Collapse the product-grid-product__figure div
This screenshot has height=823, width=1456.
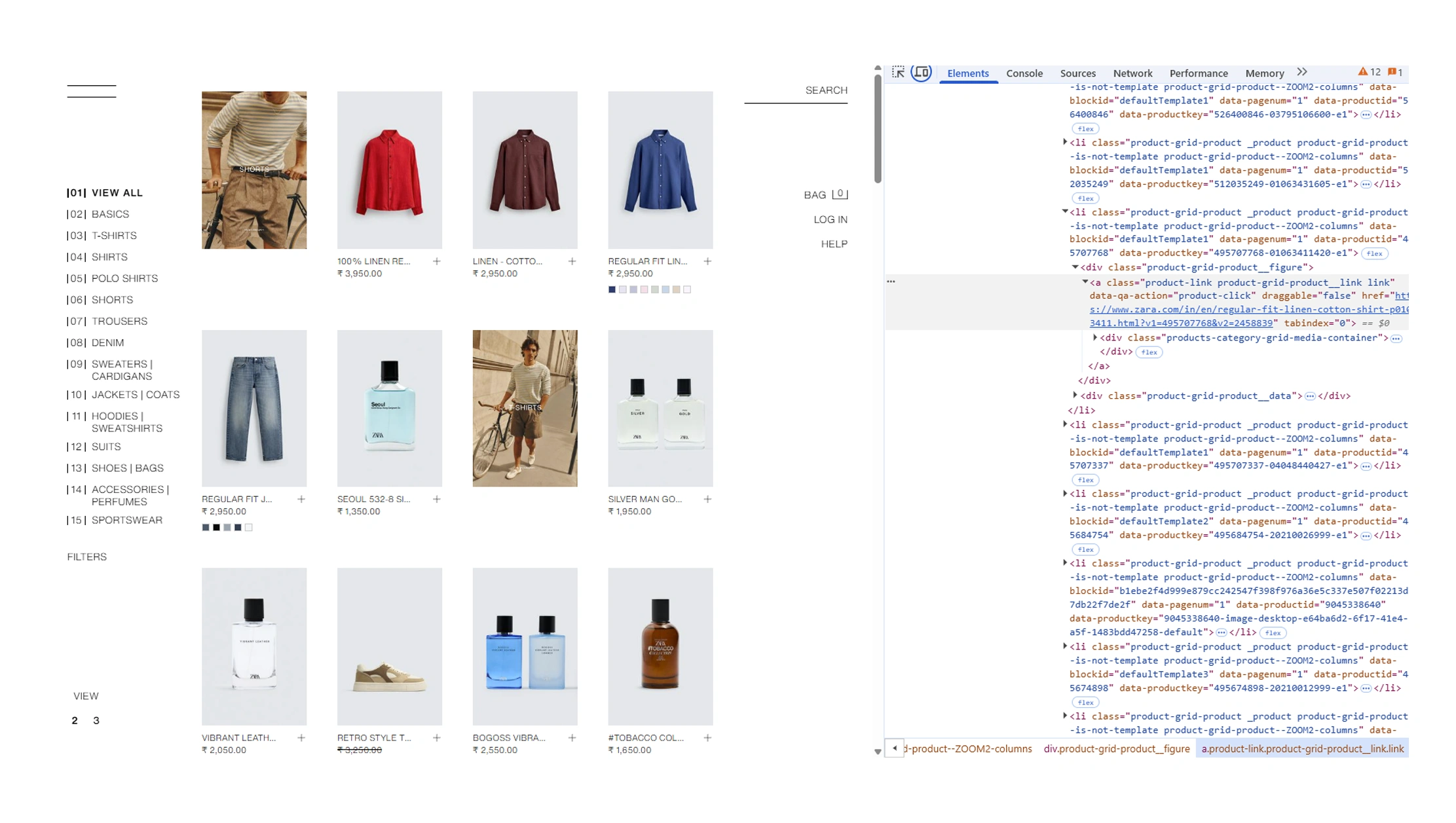point(1075,267)
